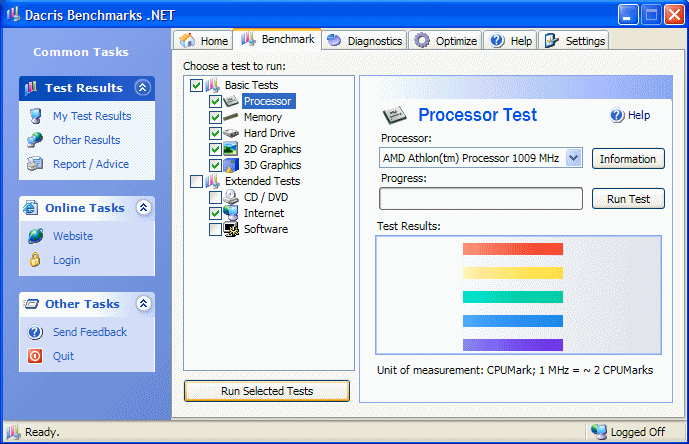The height and width of the screenshot is (444, 689).
Task: Select the Internet tree item label
Action: (264, 213)
